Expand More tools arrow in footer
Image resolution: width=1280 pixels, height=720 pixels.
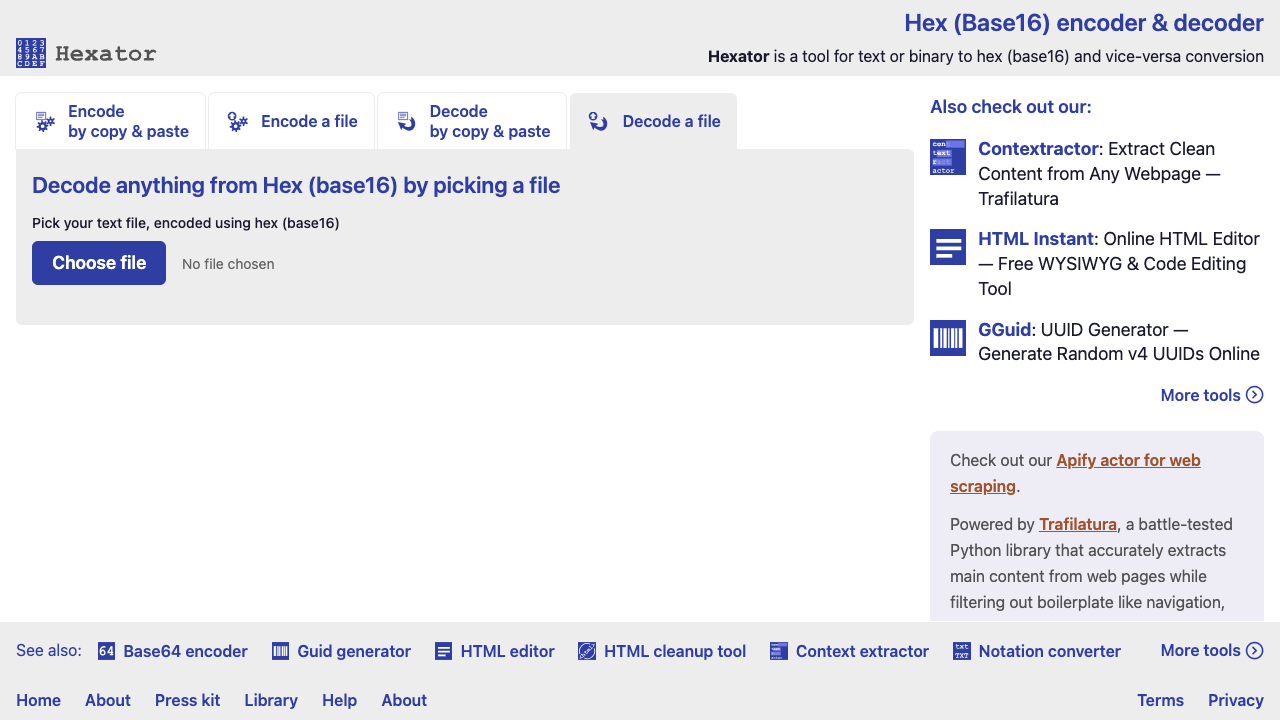[1255, 651]
